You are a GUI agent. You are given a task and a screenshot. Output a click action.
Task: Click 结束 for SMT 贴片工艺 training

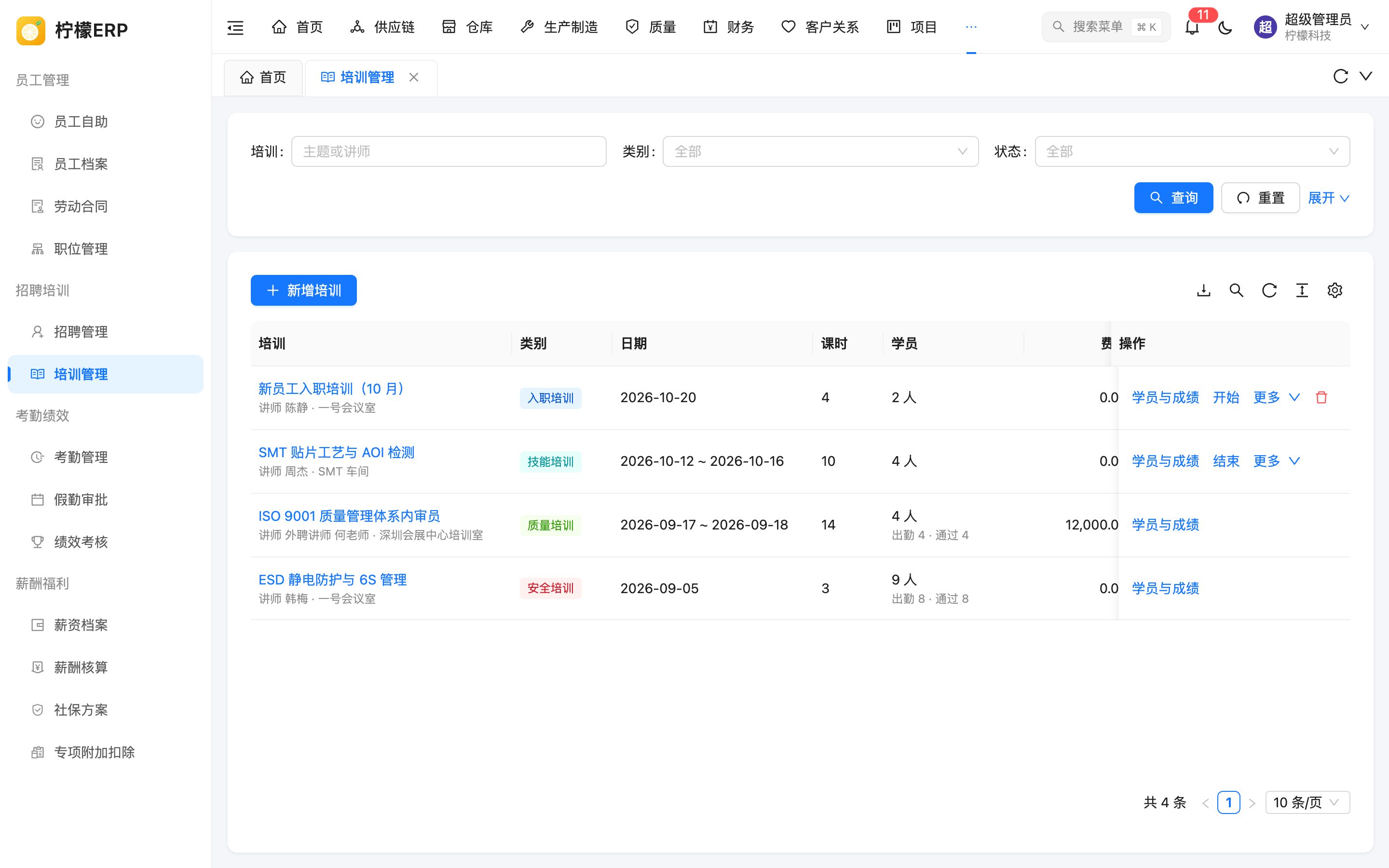1226,461
